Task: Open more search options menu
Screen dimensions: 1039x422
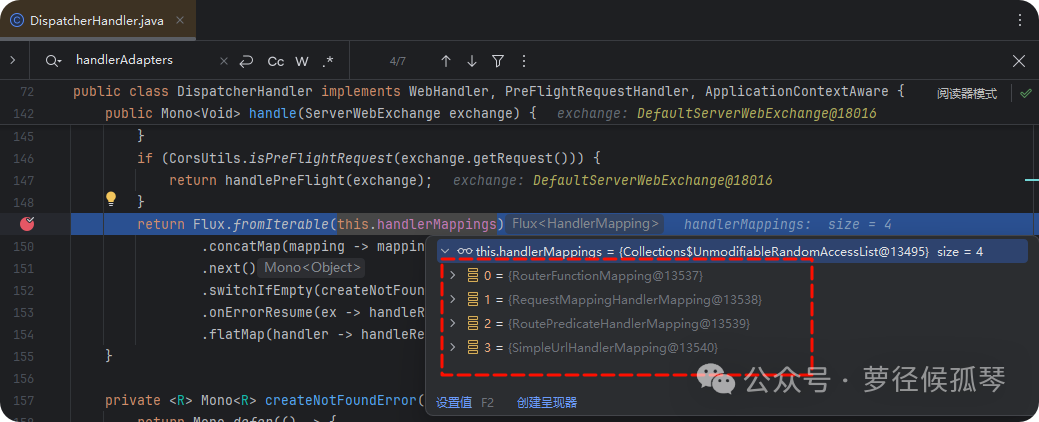Action: pyautogui.click(x=524, y=61)
